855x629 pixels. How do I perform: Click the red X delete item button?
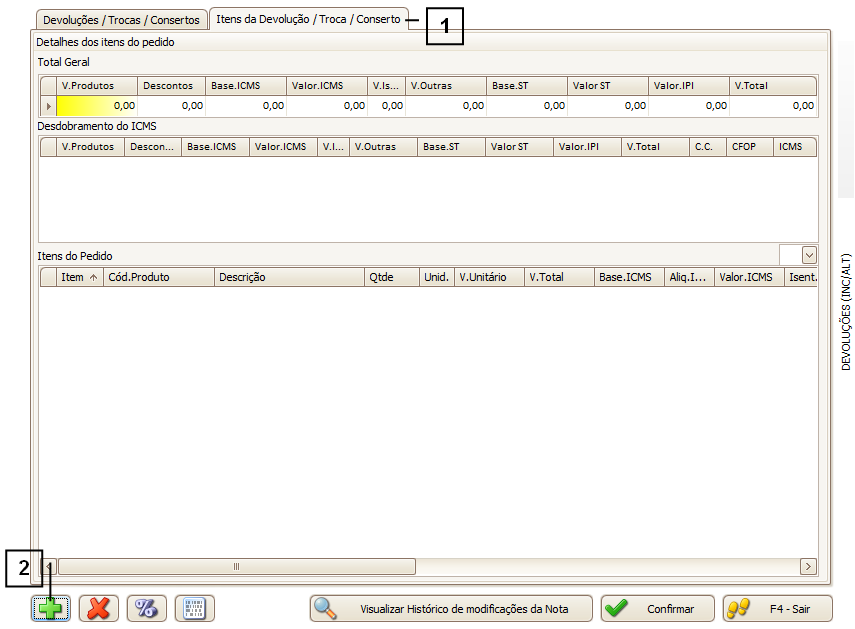[x=99, y=608]
